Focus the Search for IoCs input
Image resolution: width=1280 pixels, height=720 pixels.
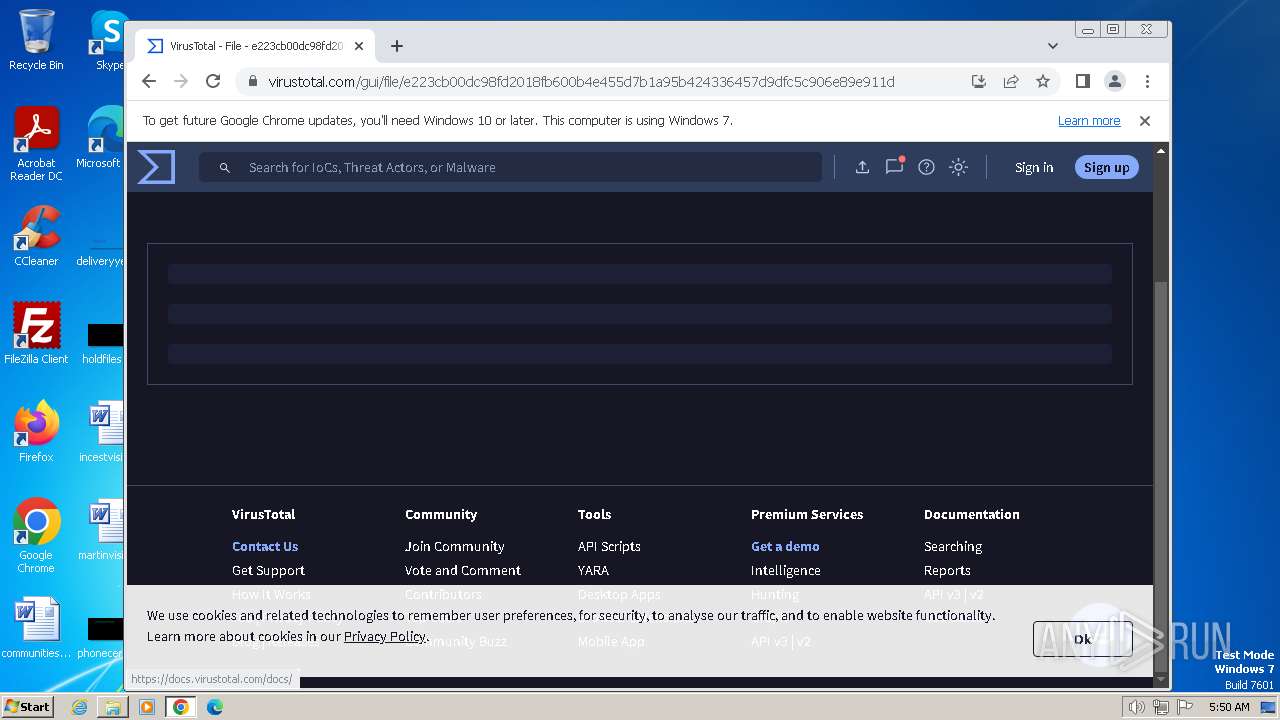tap(510, 168)
